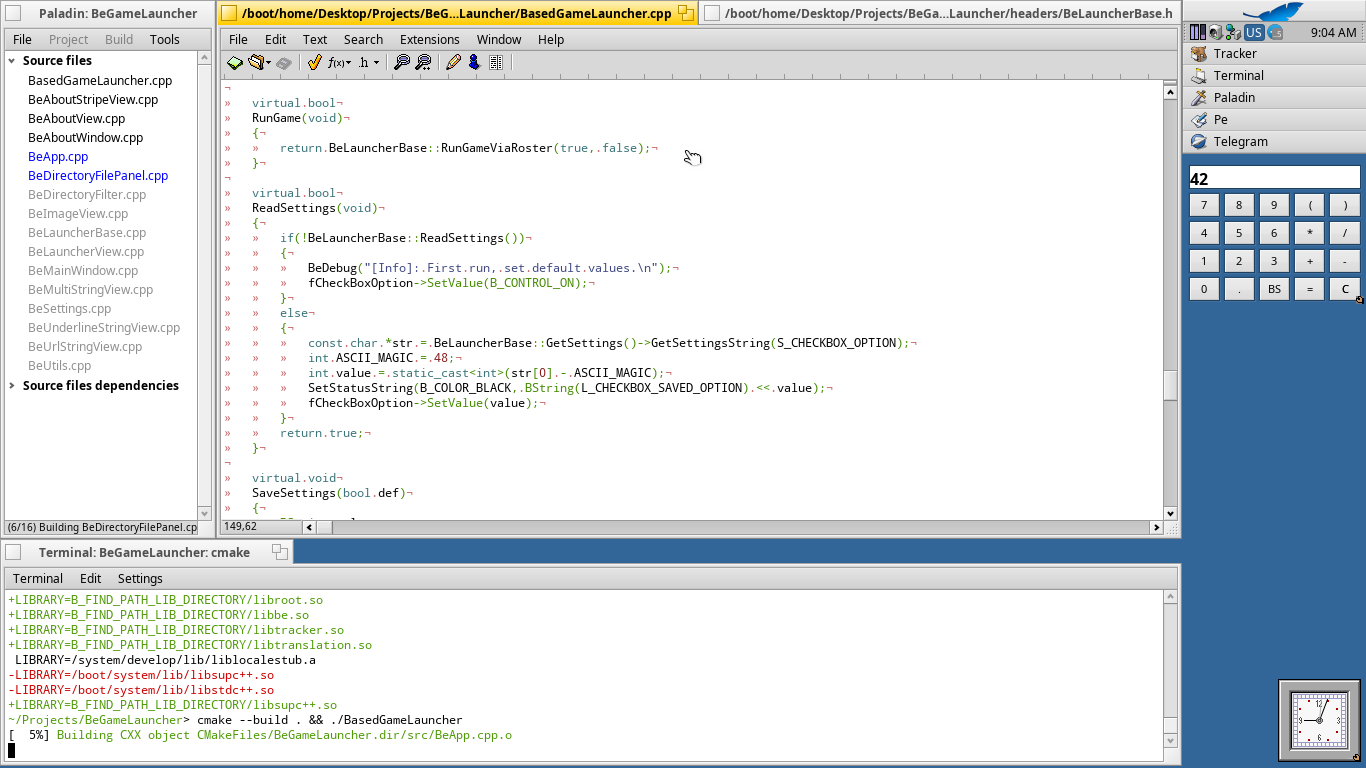The image size is (1366, 768).
Task: Select BasedGameLauncher.cpp in Paladin file list
Action: pyautogui.click(x=100, y=81)
